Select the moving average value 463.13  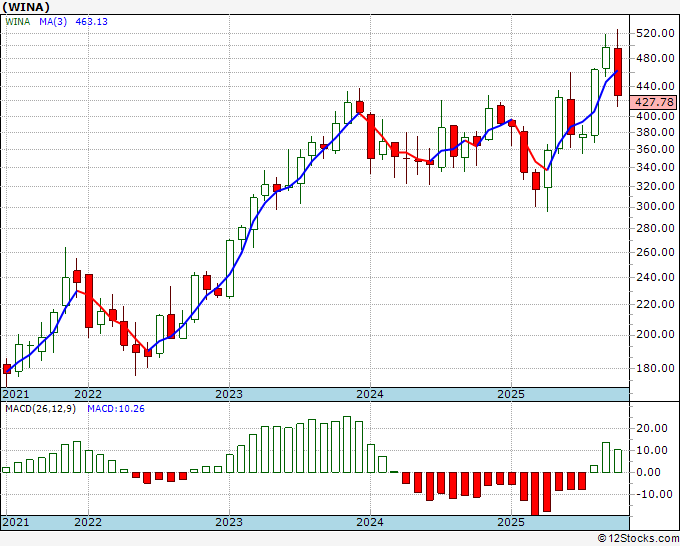tap(92, 22)
